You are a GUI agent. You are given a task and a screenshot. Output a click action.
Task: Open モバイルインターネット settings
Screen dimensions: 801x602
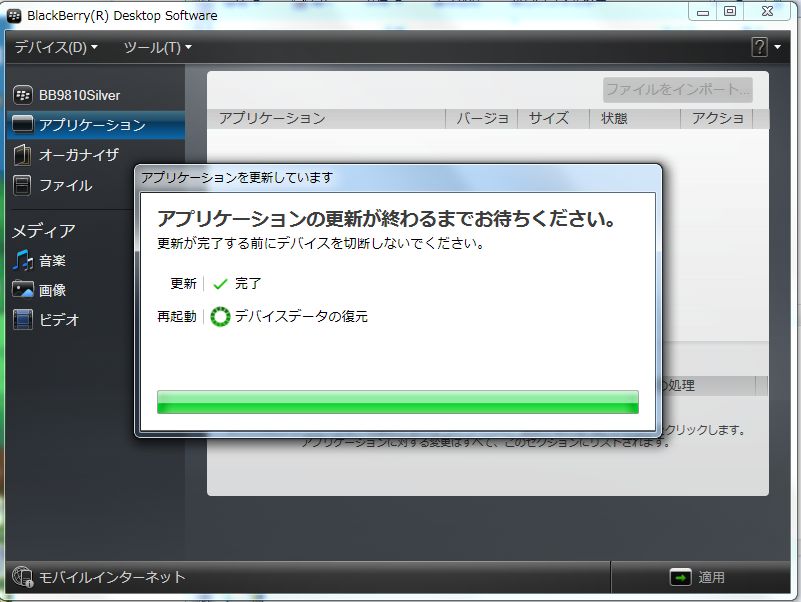coord(112,577)
